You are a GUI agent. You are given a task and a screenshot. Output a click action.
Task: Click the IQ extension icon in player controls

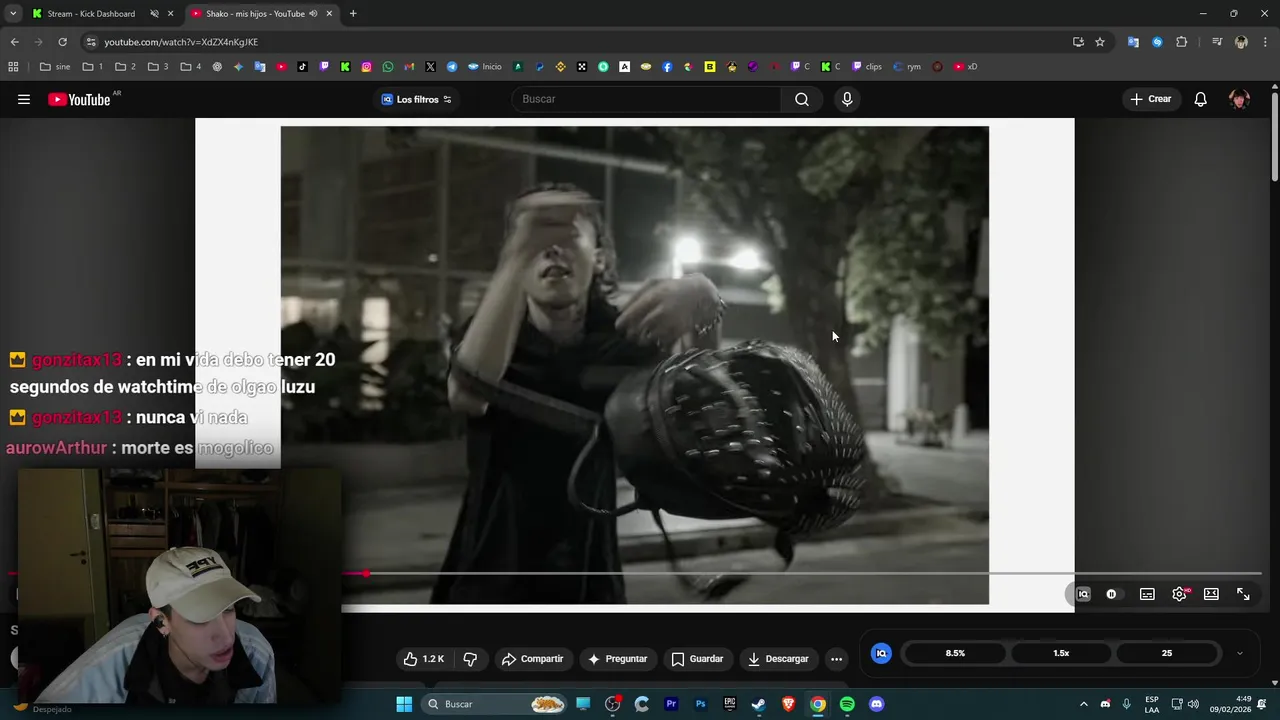1082,594
